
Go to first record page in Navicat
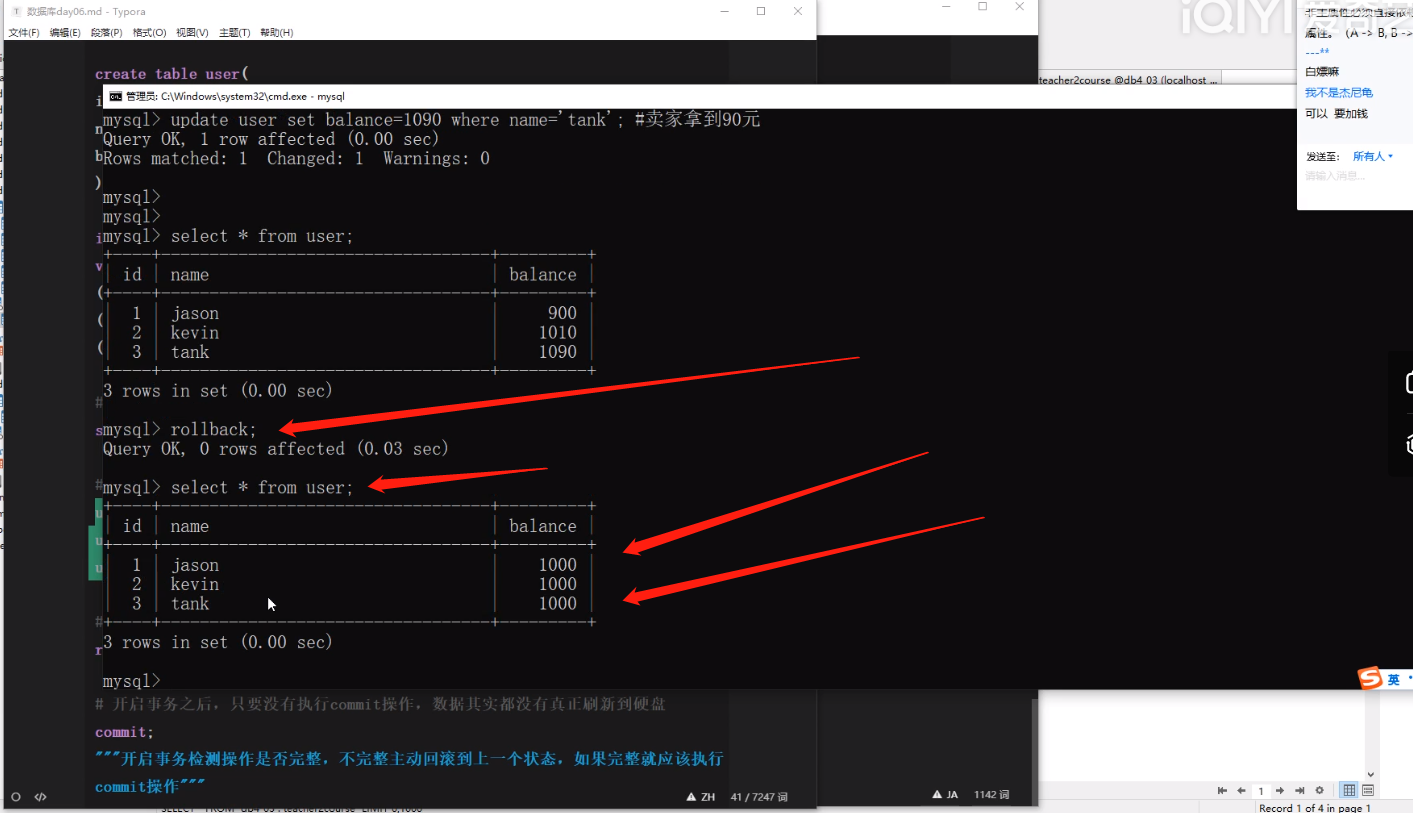coord(1223,790)
